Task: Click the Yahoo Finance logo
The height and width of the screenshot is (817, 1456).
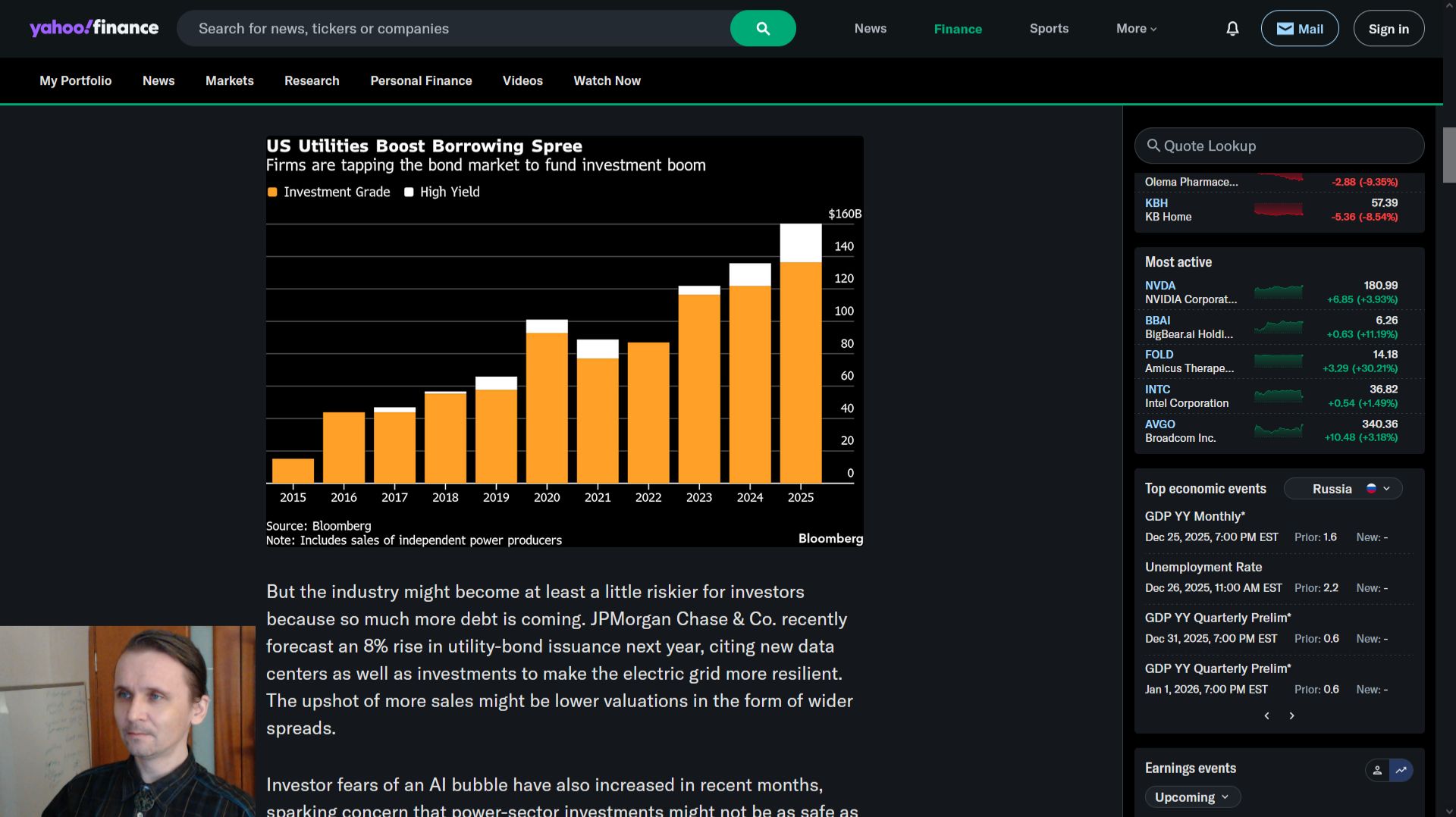Action: 94,28
